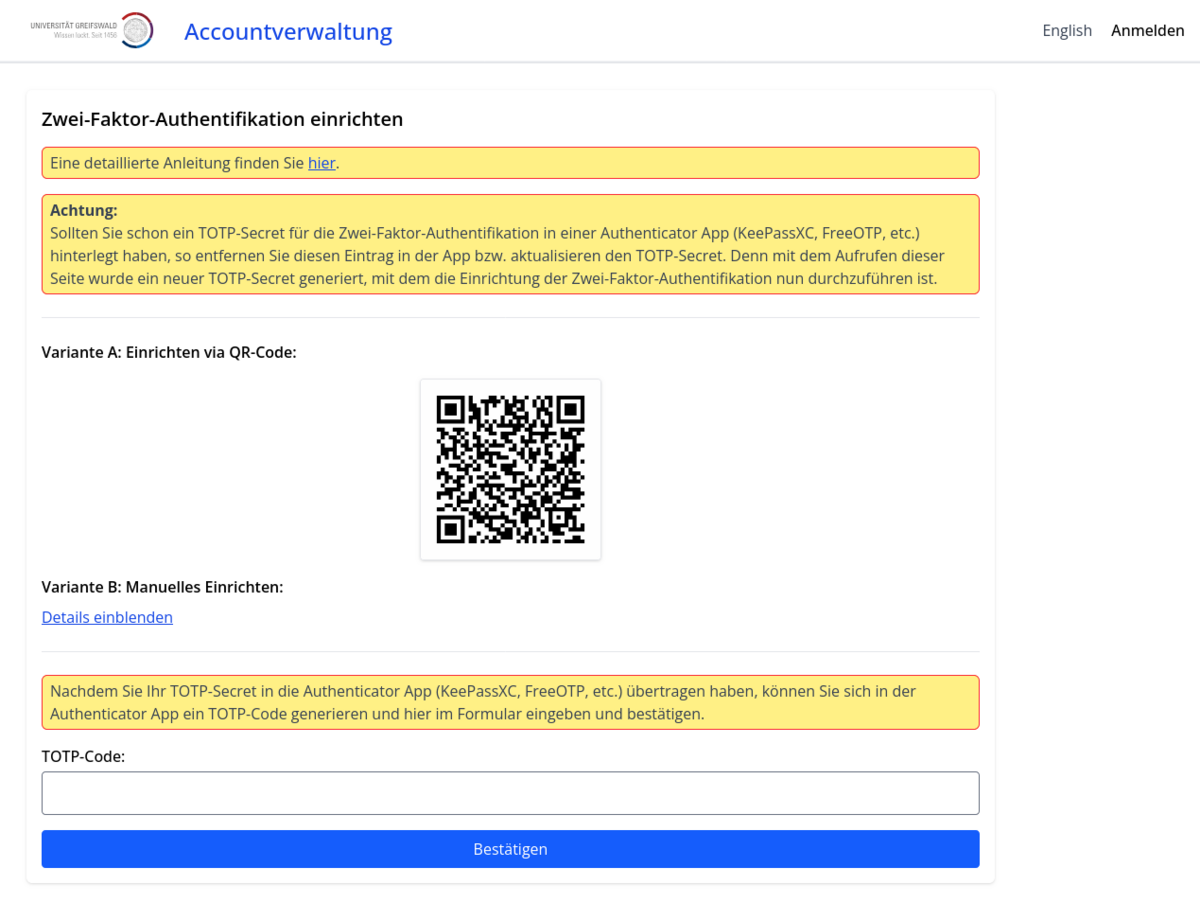Click the yellow 'Nachdem Sie Ihr TOTP-Secret' notice
This screenshot has width=1200, height=903.
(x=510, y=702)
